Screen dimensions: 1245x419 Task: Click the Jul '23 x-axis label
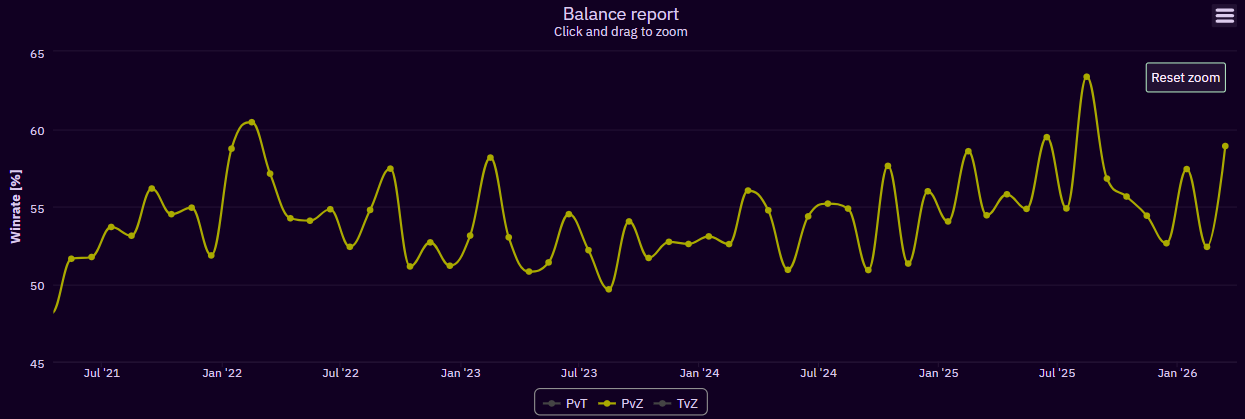(x=579, y=373)
